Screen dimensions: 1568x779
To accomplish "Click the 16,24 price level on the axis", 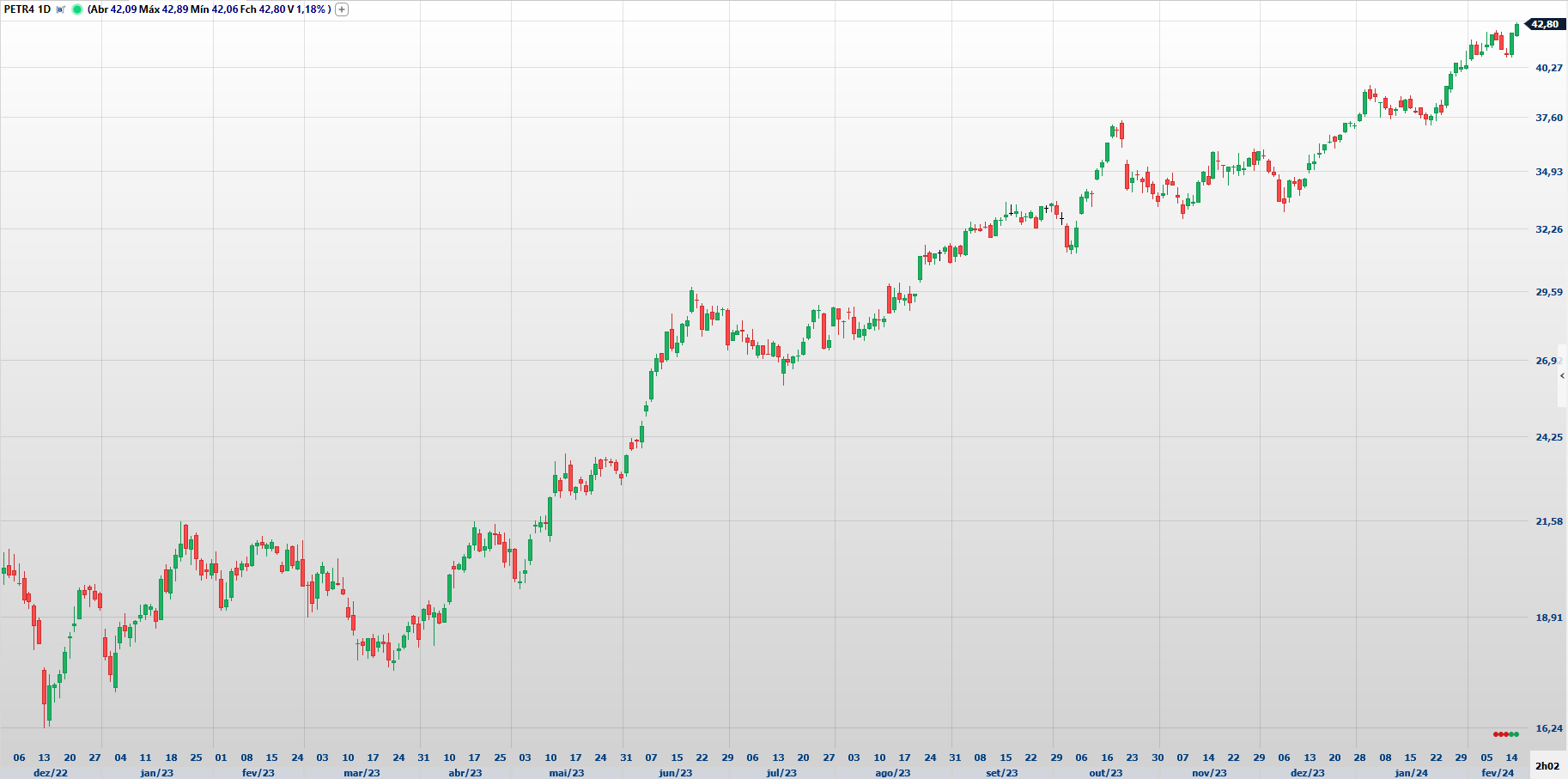I will pos(1548,728).
